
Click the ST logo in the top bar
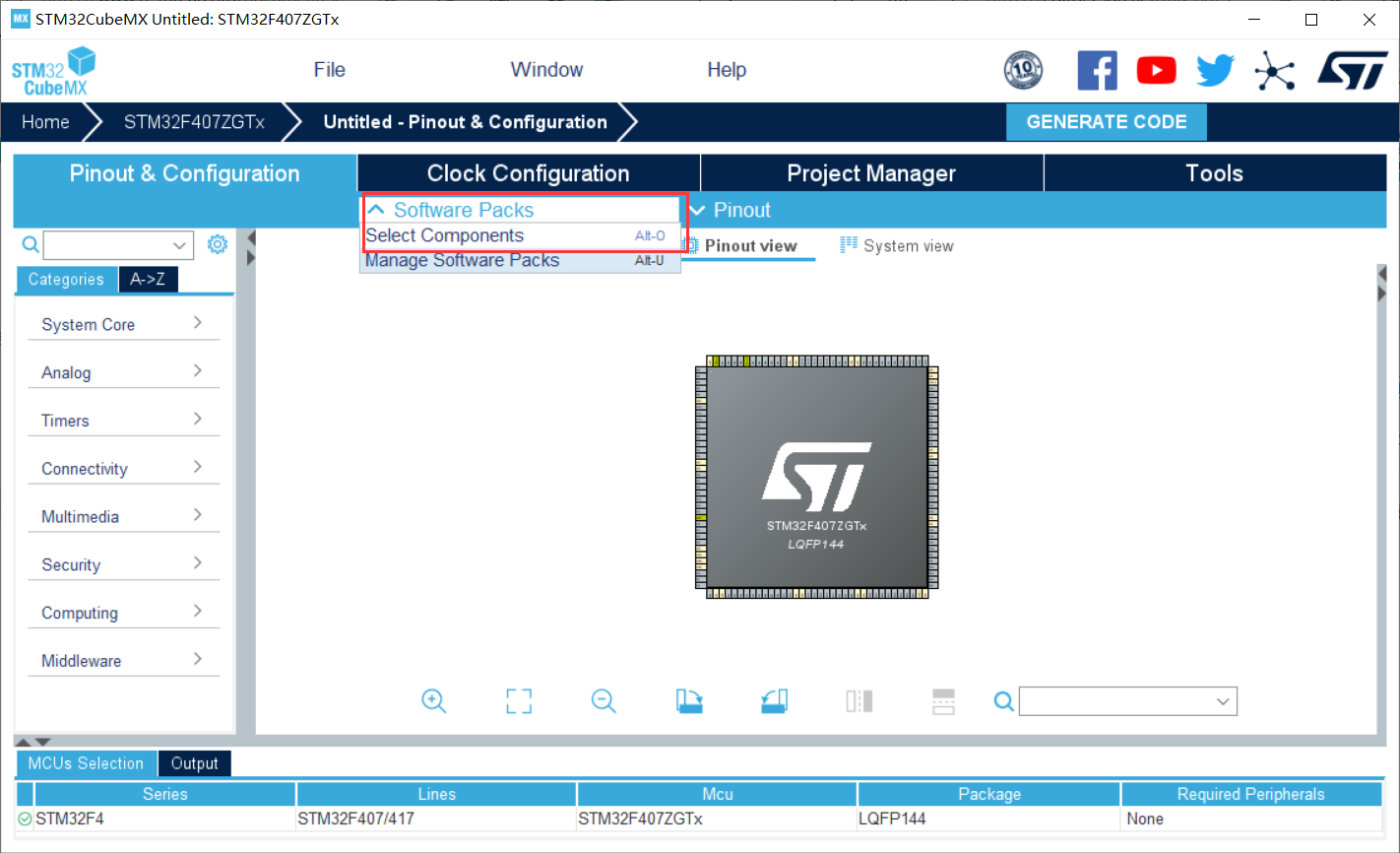(x=1352, y=70)
